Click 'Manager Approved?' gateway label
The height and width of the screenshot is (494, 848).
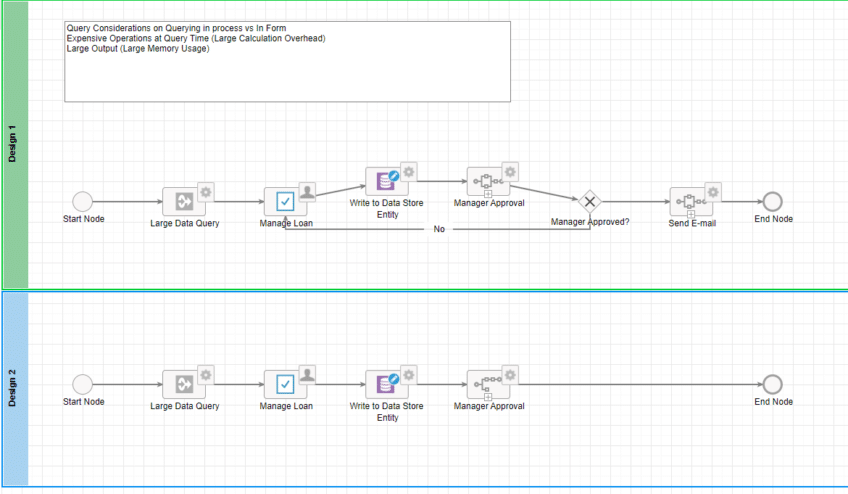590,222
